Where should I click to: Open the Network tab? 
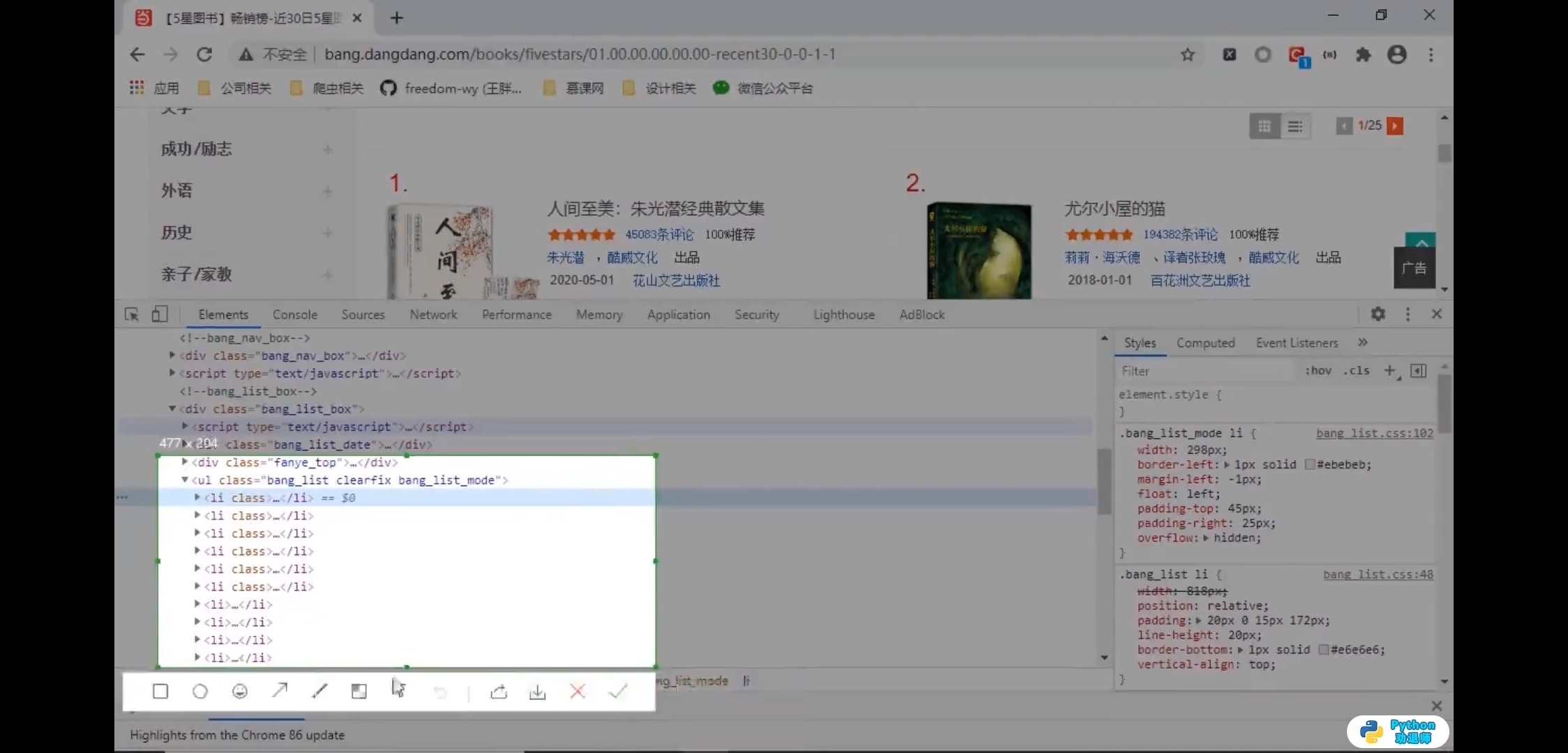pos(434,314)
